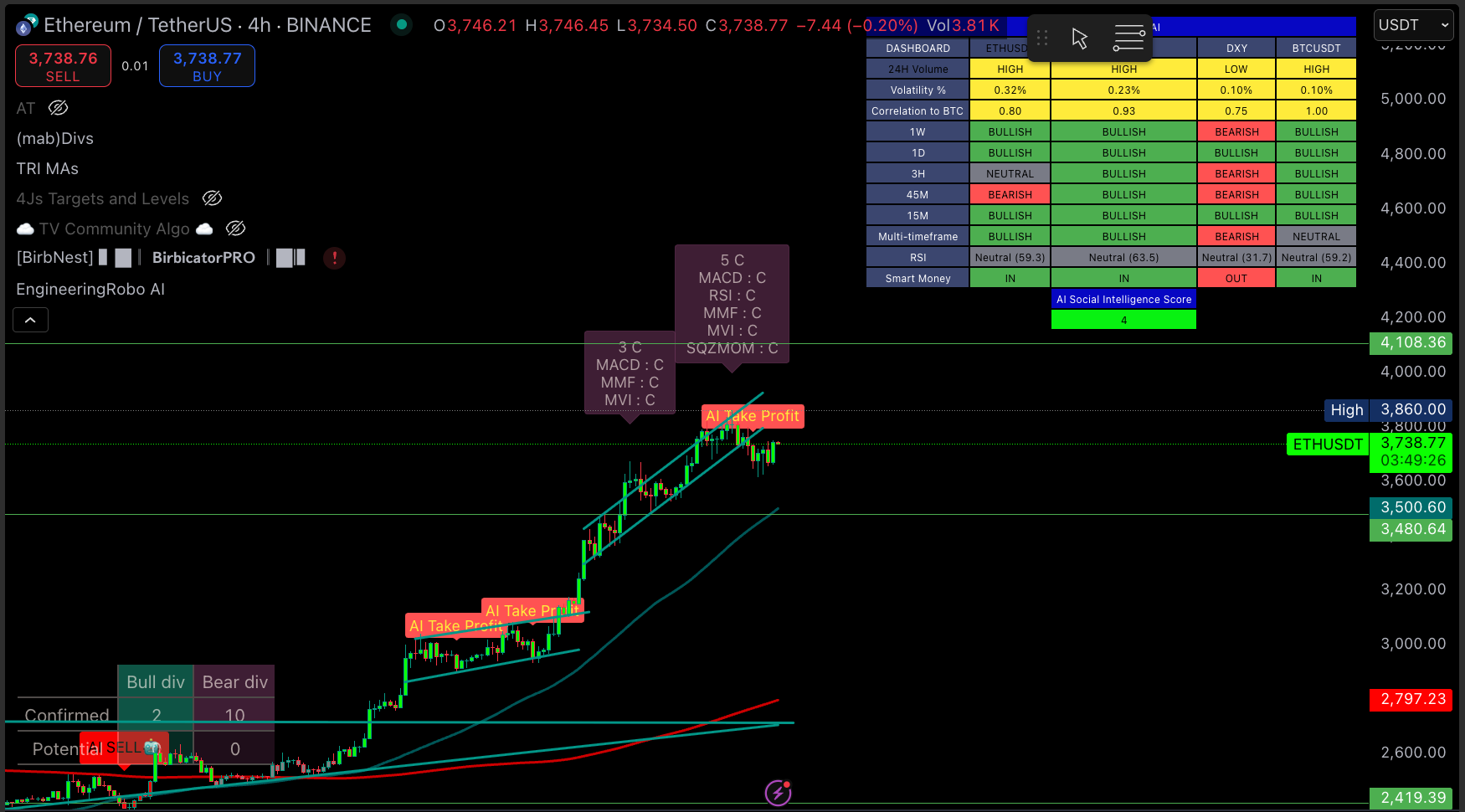Viewport: 1465px width, 812px height.
Task: Click the Multi-timeframe row label
Action: pyautogui.click(x=918, y=237)
